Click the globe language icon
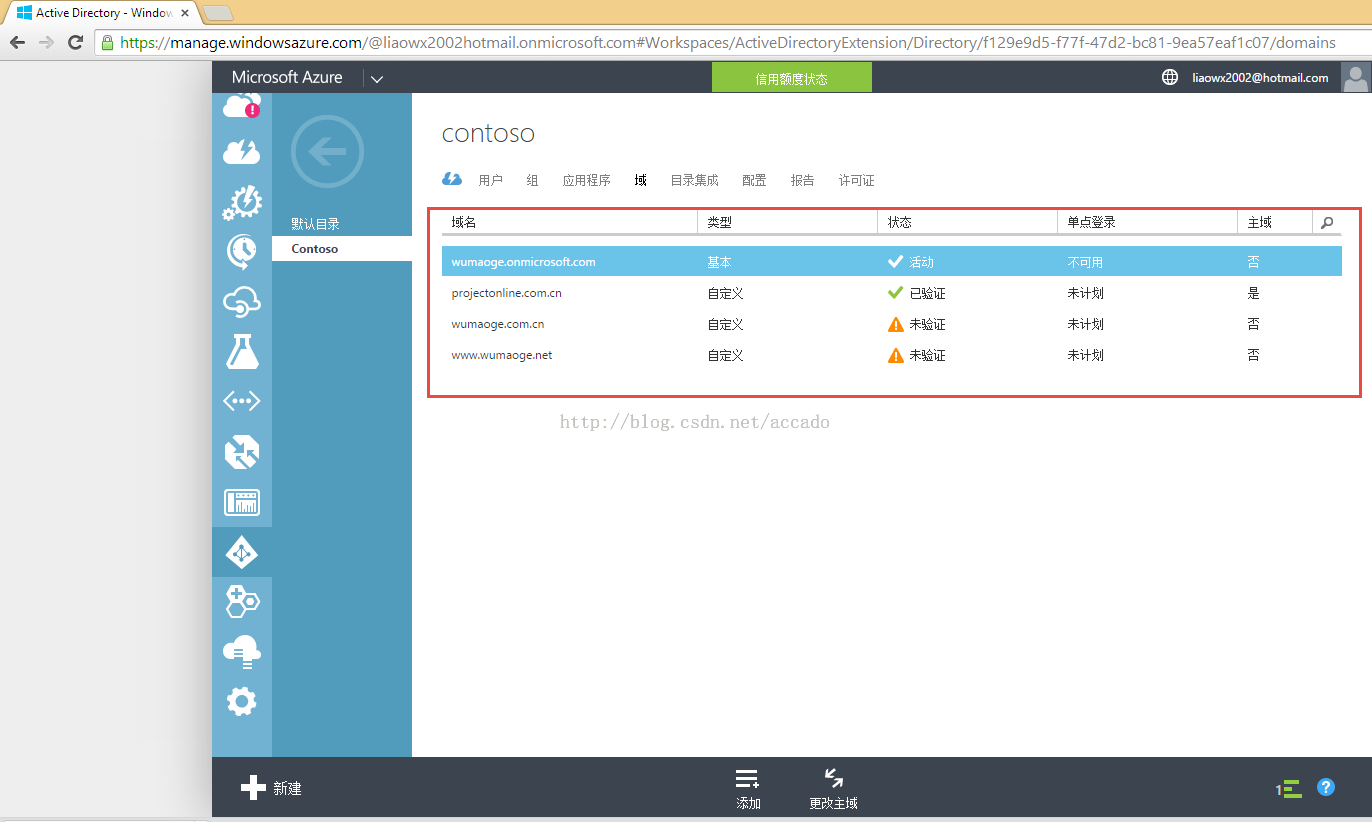Screen dimensions: 1372x822 (x=1170, y=77)
